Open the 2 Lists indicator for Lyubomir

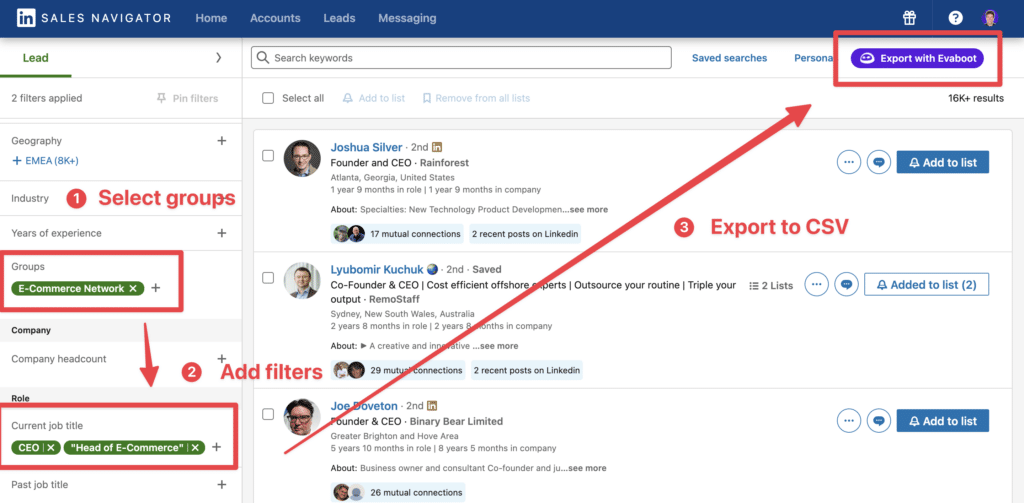(771, 285)
